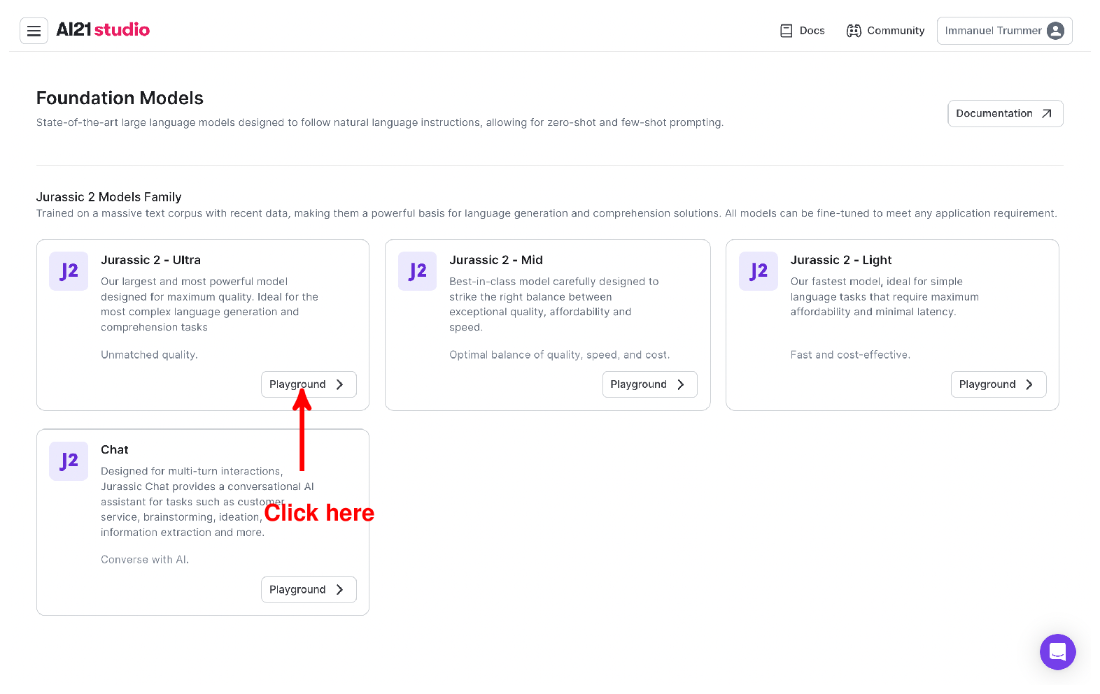This screenshot has width=1100, height=694.
Task: Click the chevron on Jurassic 2 - Light Playground
Action: [x=1030, y=385]
